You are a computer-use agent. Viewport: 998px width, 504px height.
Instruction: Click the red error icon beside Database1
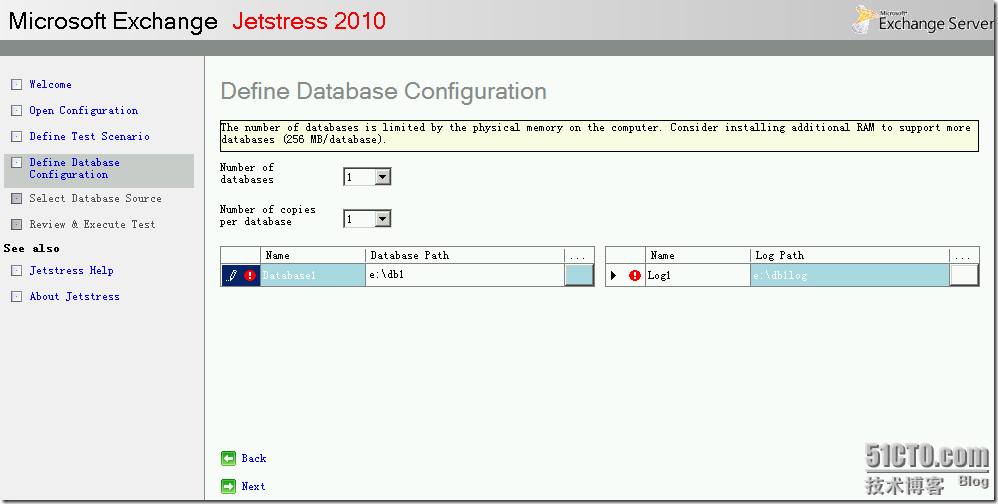250,276
